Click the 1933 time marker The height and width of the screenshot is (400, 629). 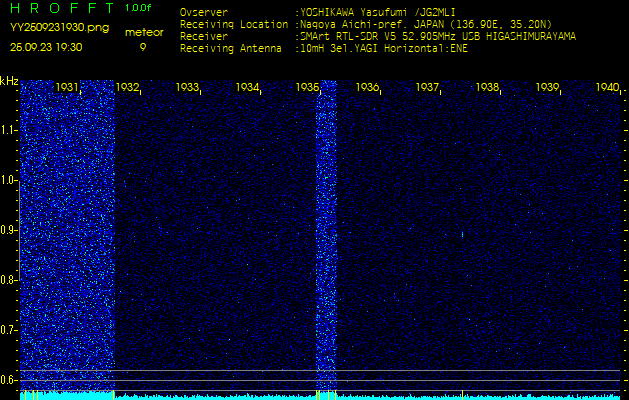click(187, 87)
